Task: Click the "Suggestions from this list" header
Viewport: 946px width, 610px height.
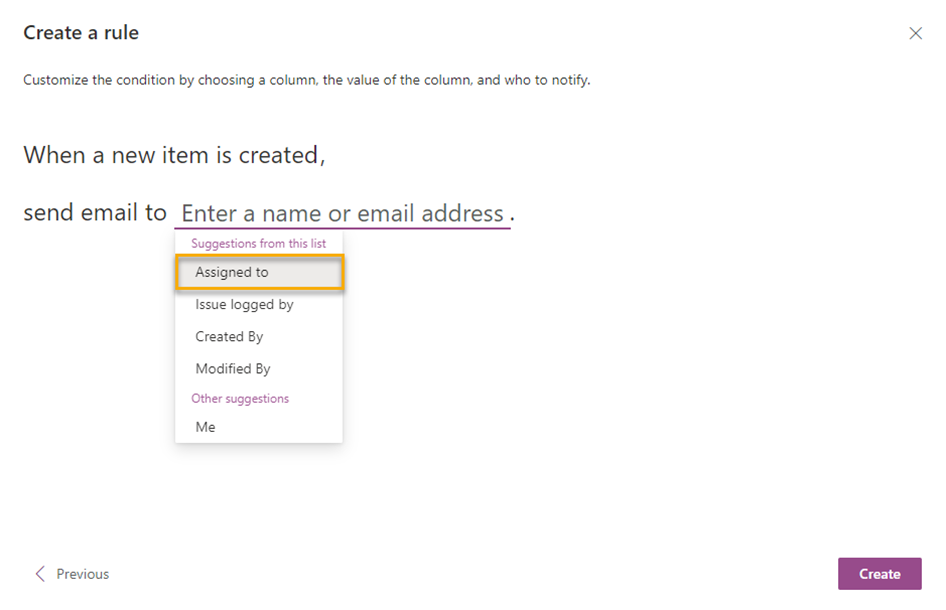Action: [x=258, y=243]
